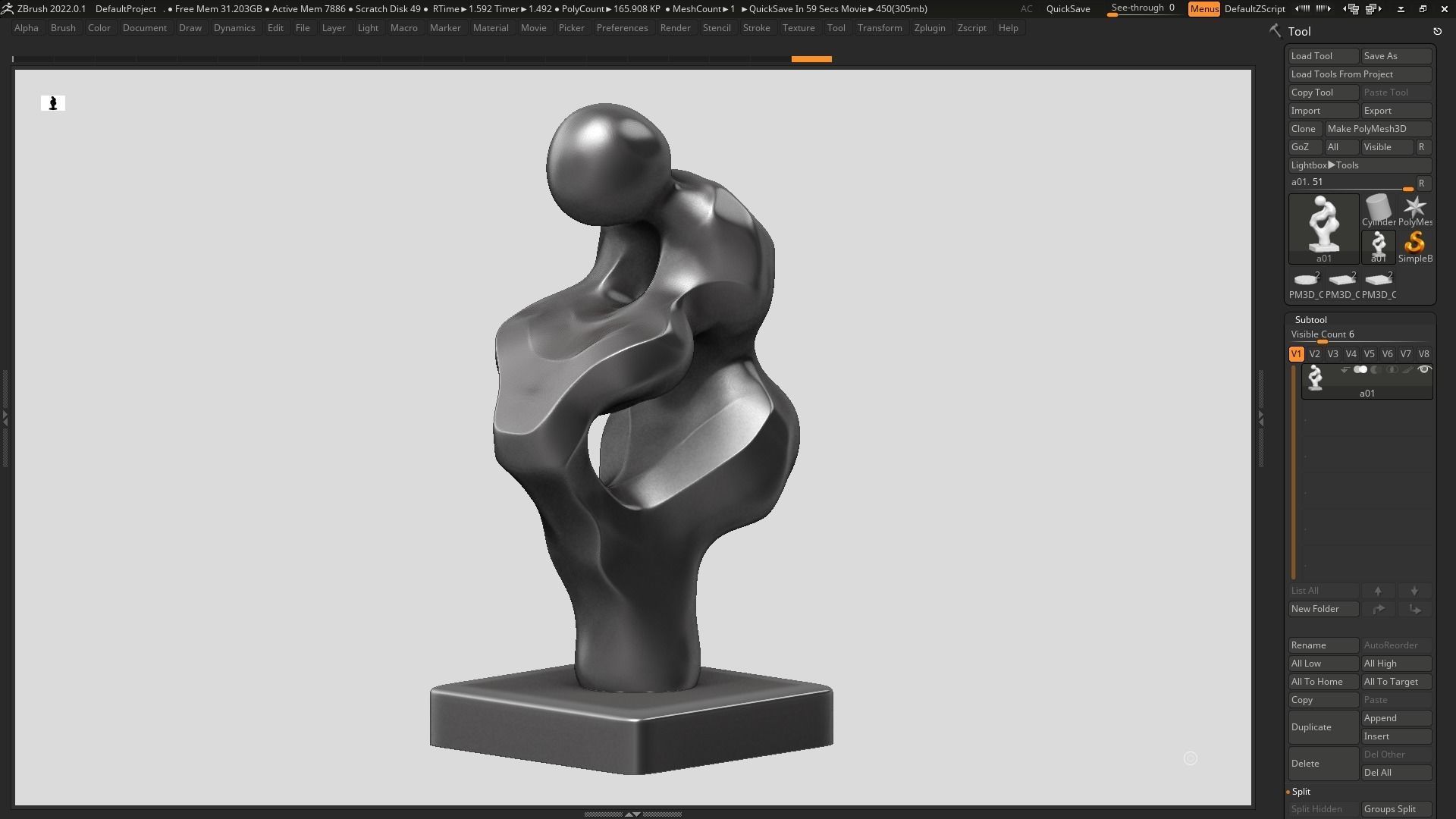Click the Groups Split button
This screenshot has width=1456, height=819.
click(x=1396, y=809)
